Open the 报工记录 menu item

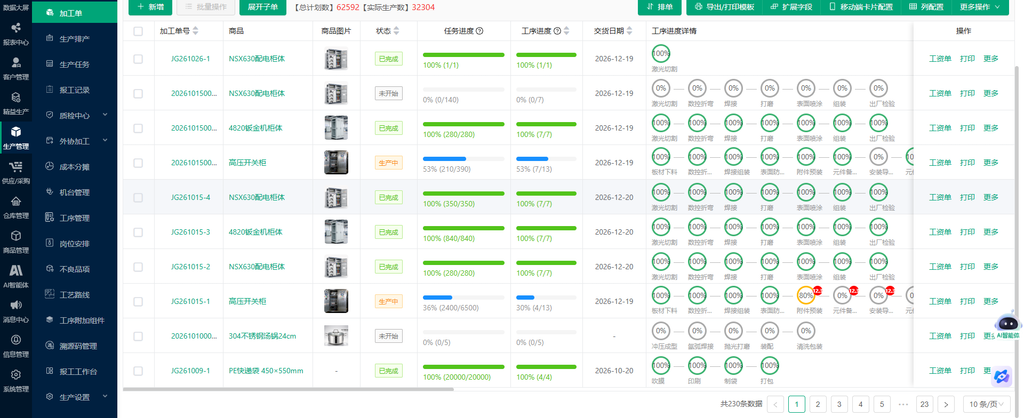click(x=74, y=90)
